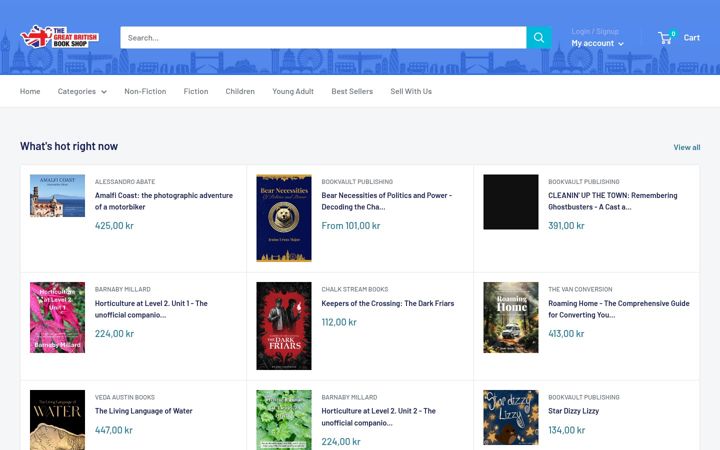Open CLEANIN' UP THE TOWN title link
The image size is (720, 450).
coord(613,201)
